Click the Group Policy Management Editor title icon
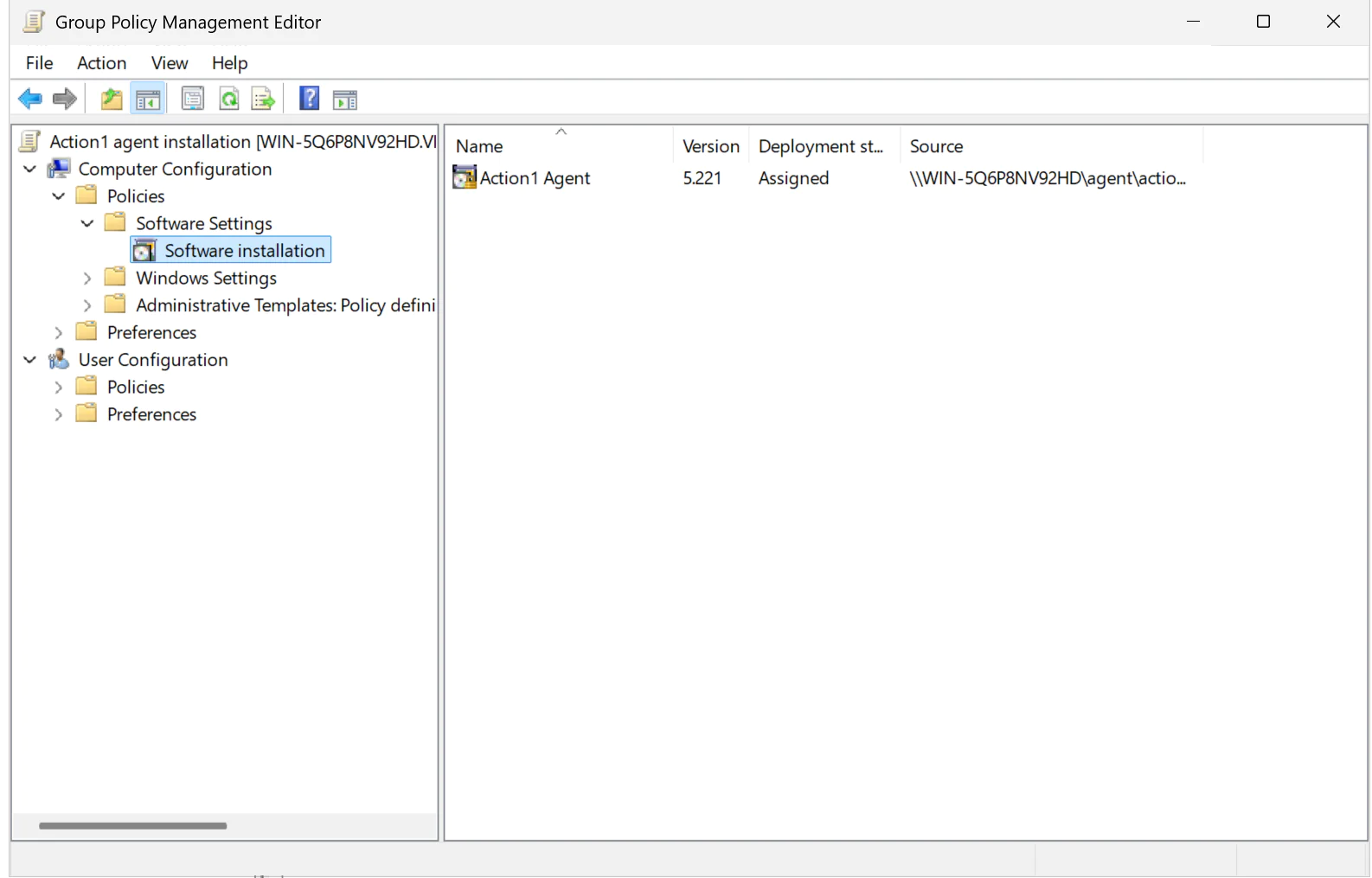 coord(34,22)
